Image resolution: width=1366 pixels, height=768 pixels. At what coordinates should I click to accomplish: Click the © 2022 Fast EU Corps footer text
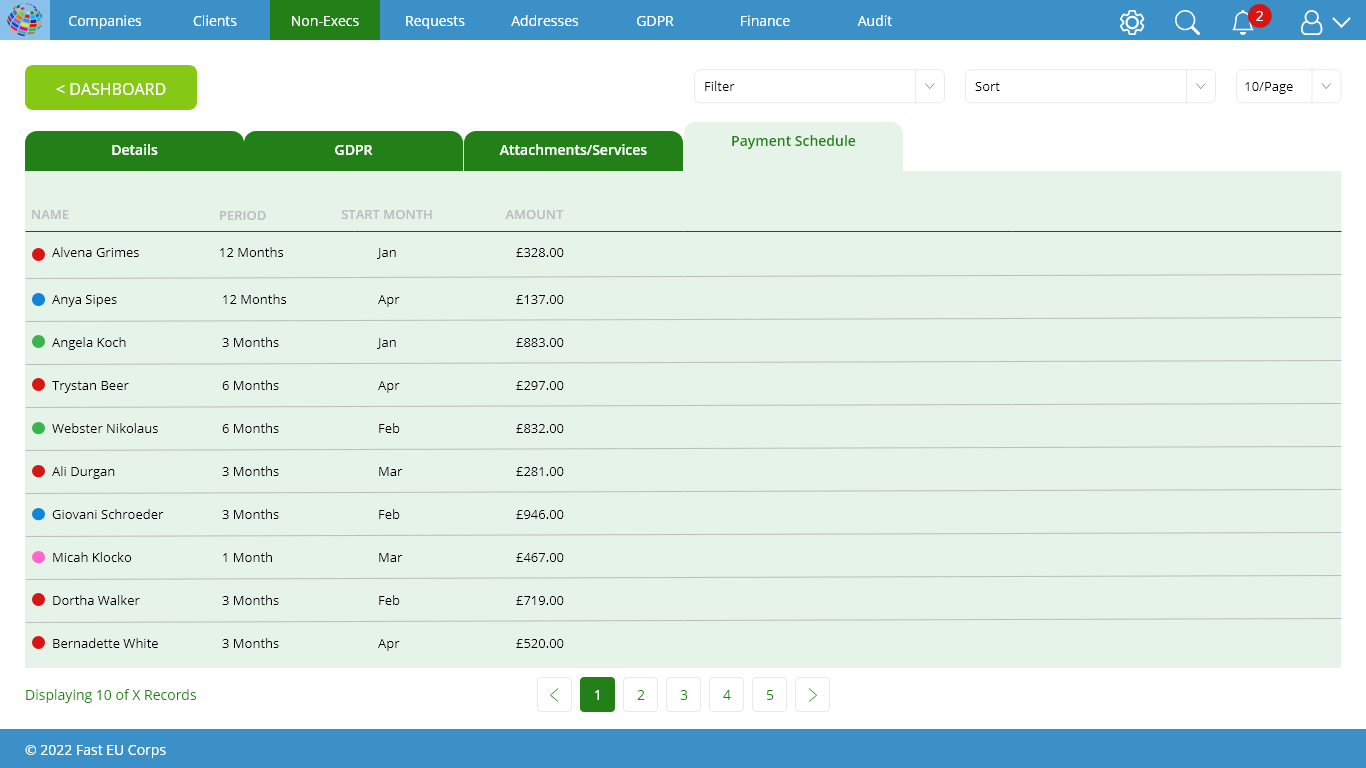[x=96, y=750]
